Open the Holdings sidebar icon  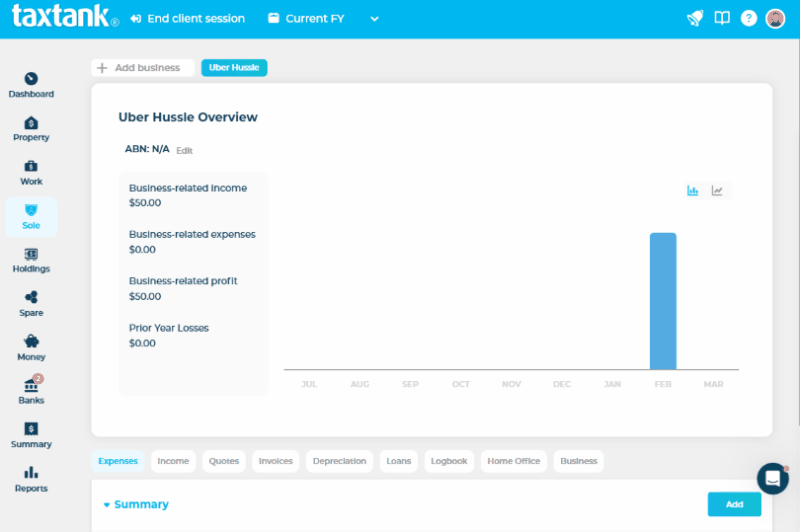coord(31,254)
